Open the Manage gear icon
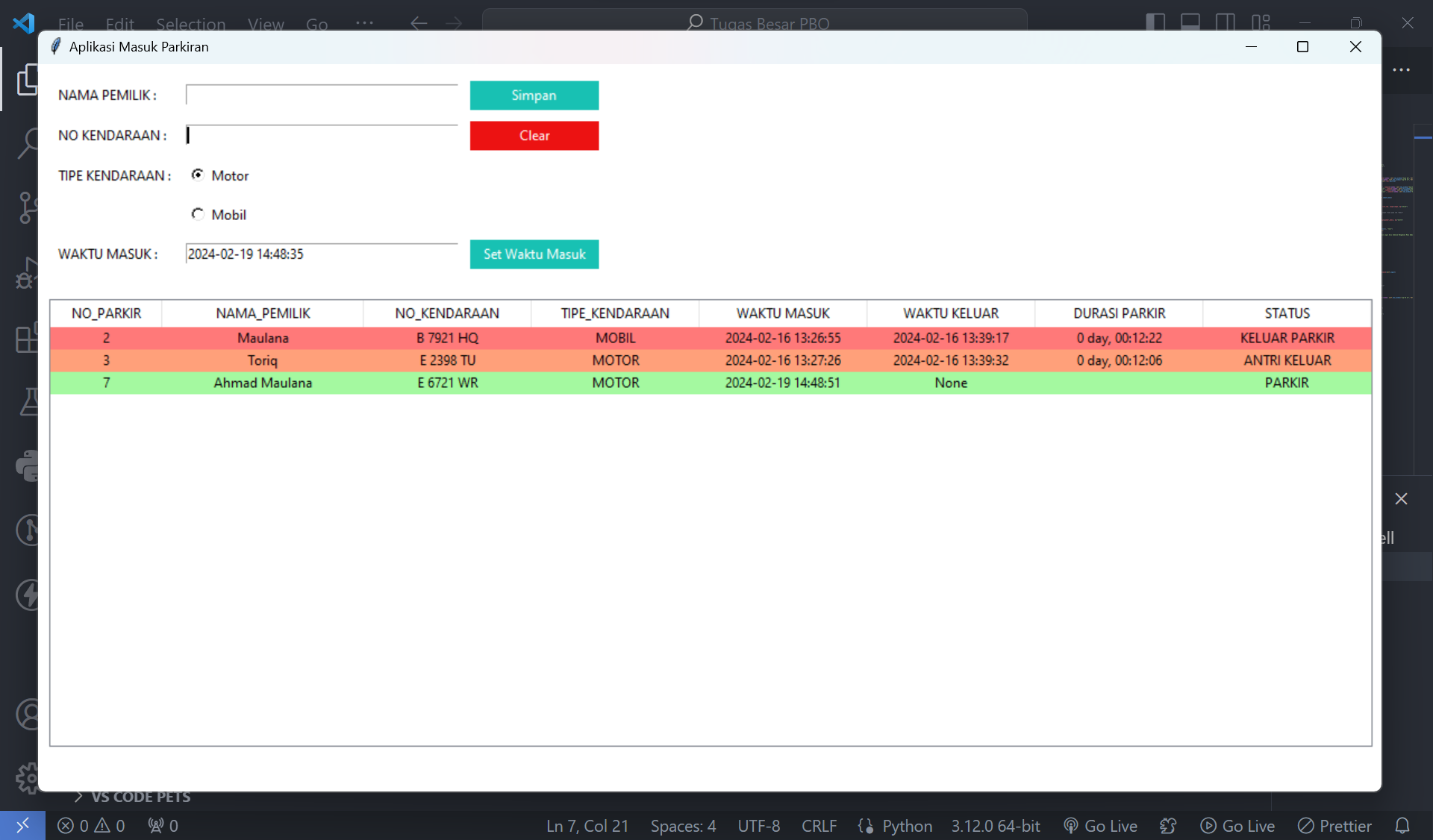The image size is (1433, 840). [27, 779]
